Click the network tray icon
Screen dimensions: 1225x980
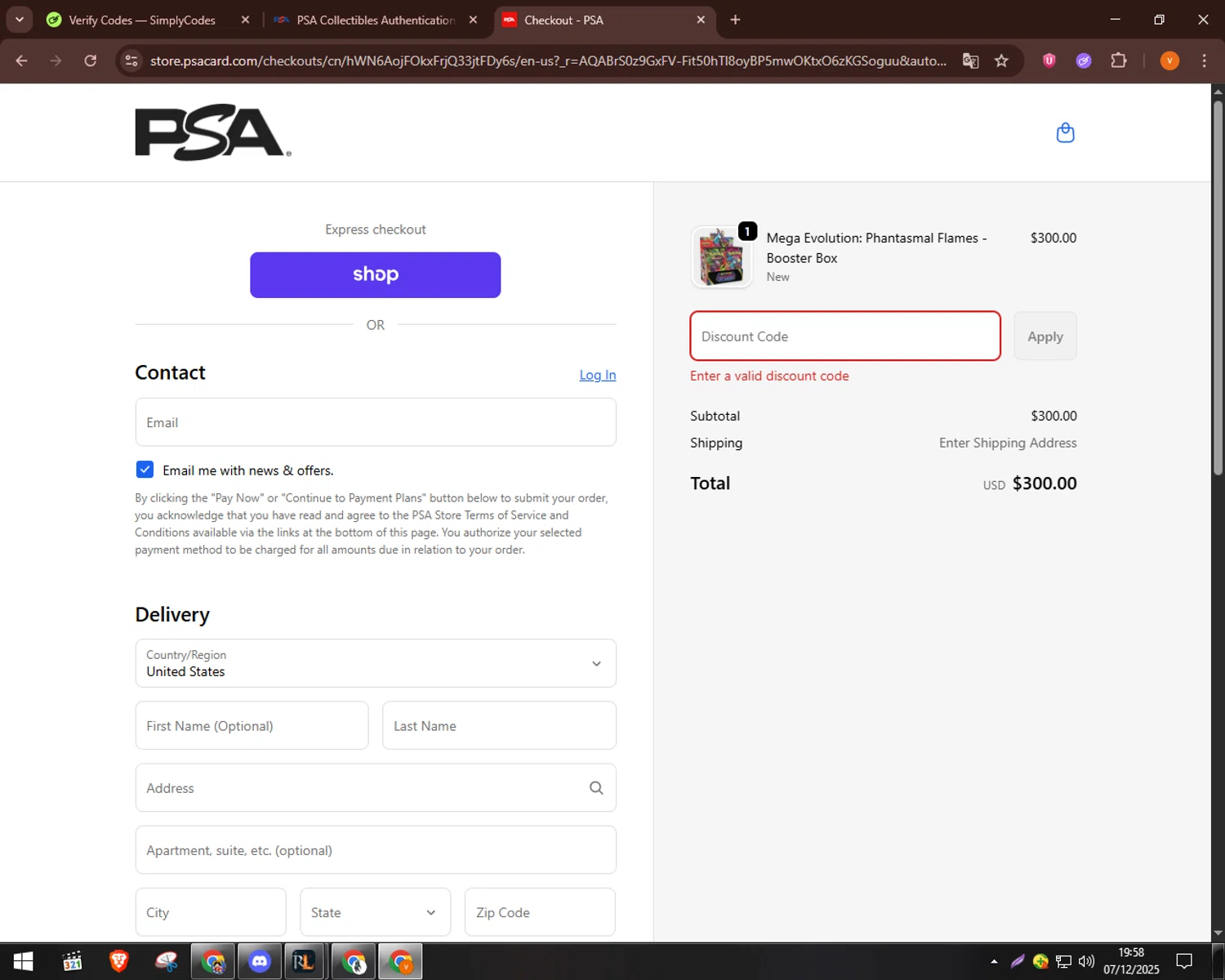[x=1063, y=961]
